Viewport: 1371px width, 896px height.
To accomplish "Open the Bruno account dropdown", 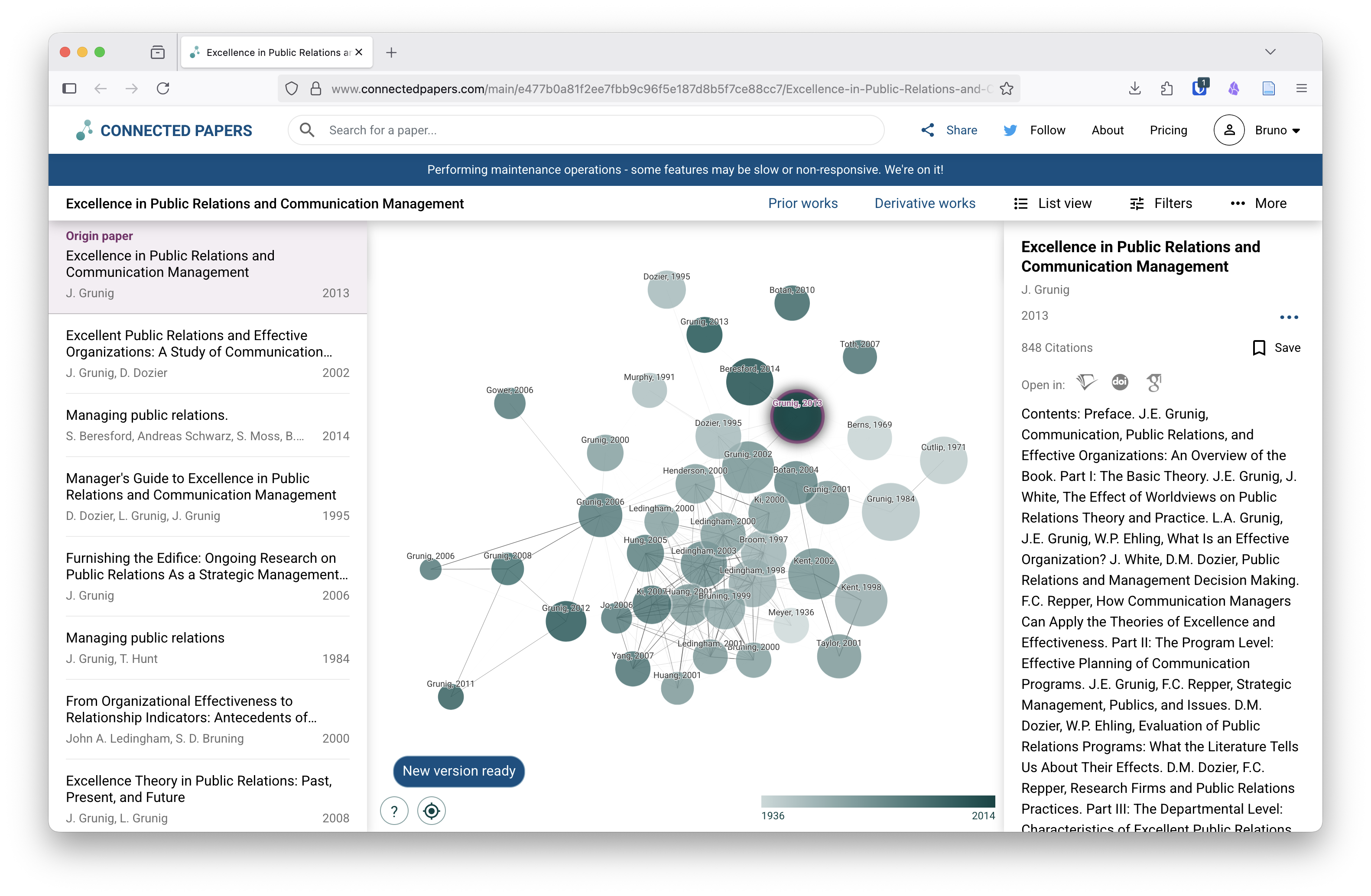I will pyautogui.click(x=1277, y=130).
